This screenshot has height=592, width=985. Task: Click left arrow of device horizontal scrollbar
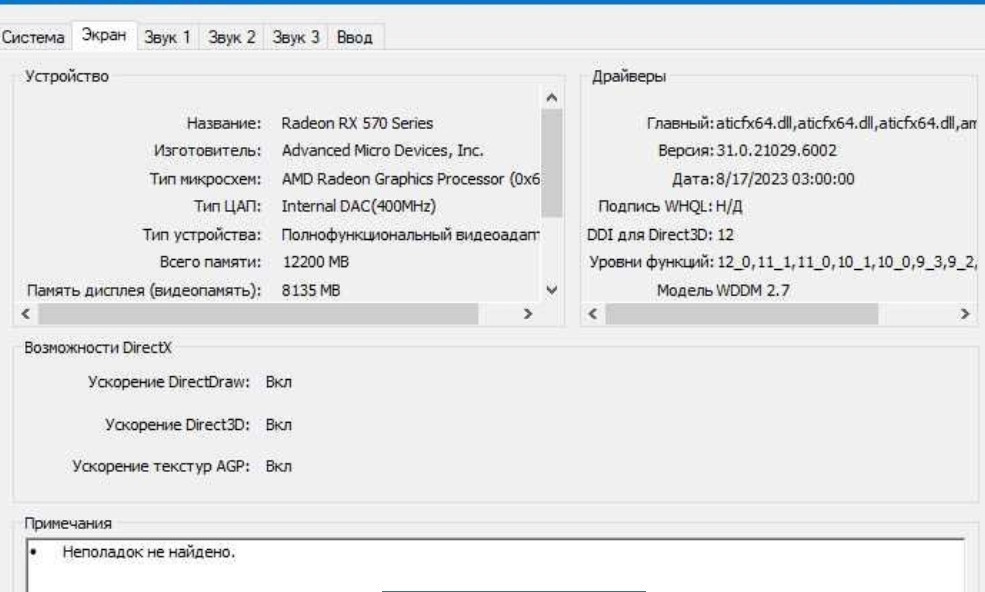(x=24, y=314)
